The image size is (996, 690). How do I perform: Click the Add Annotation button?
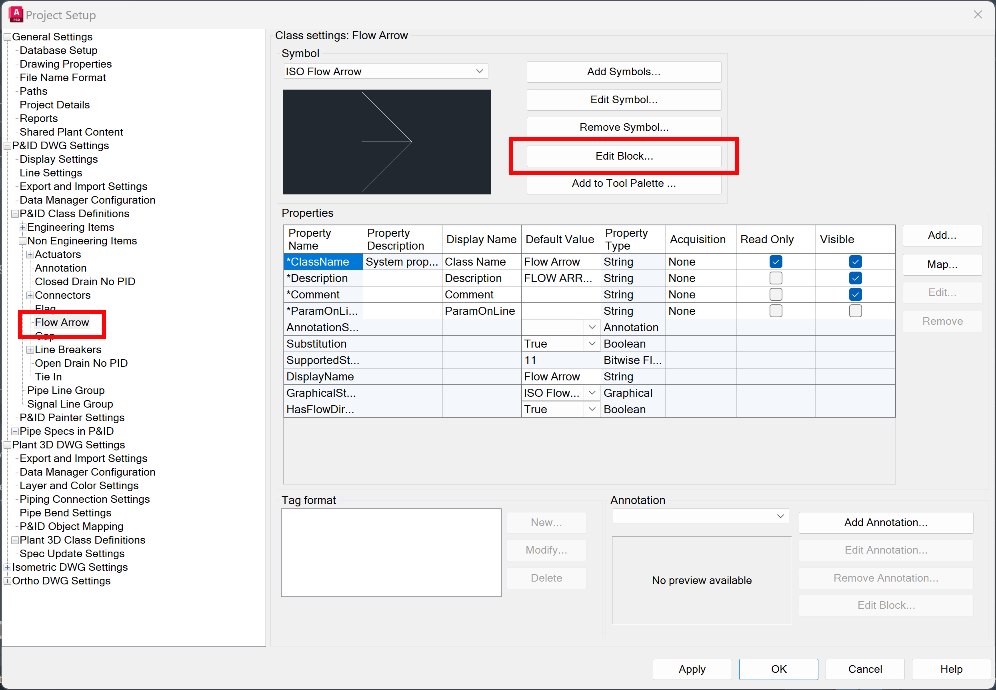885,523
